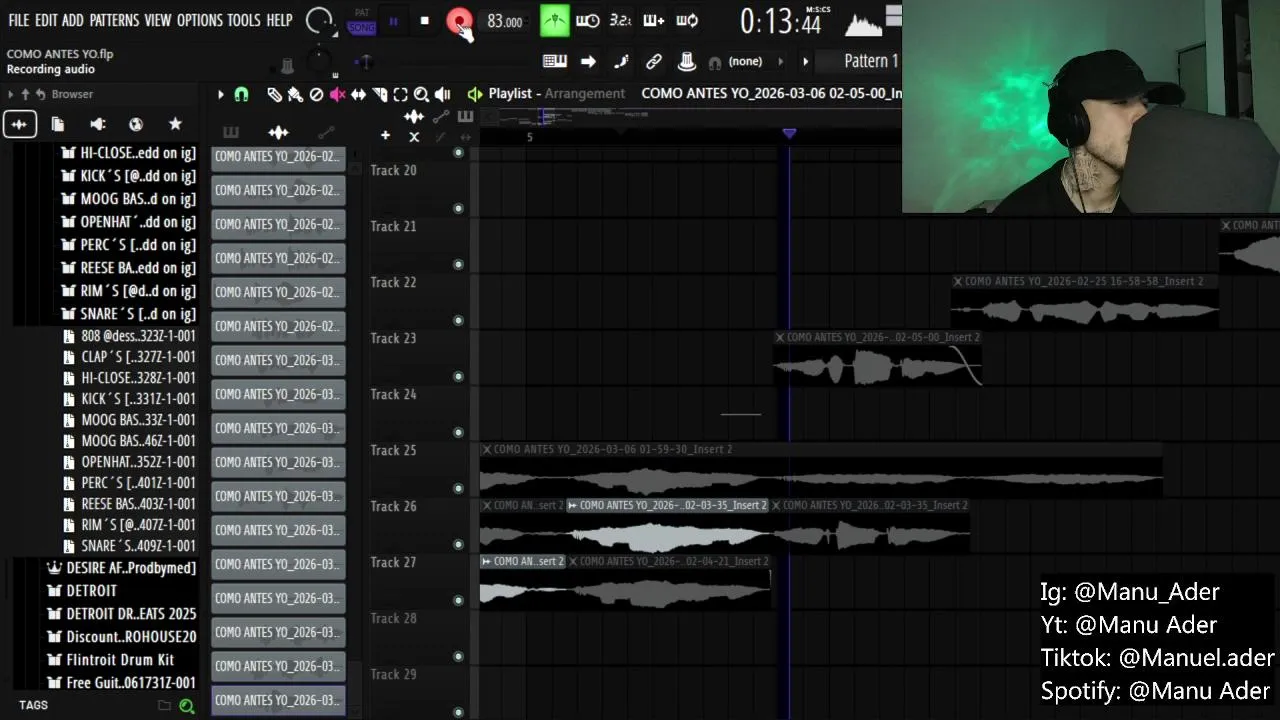Open the playlist options arrow menu

tap(221, 94)
